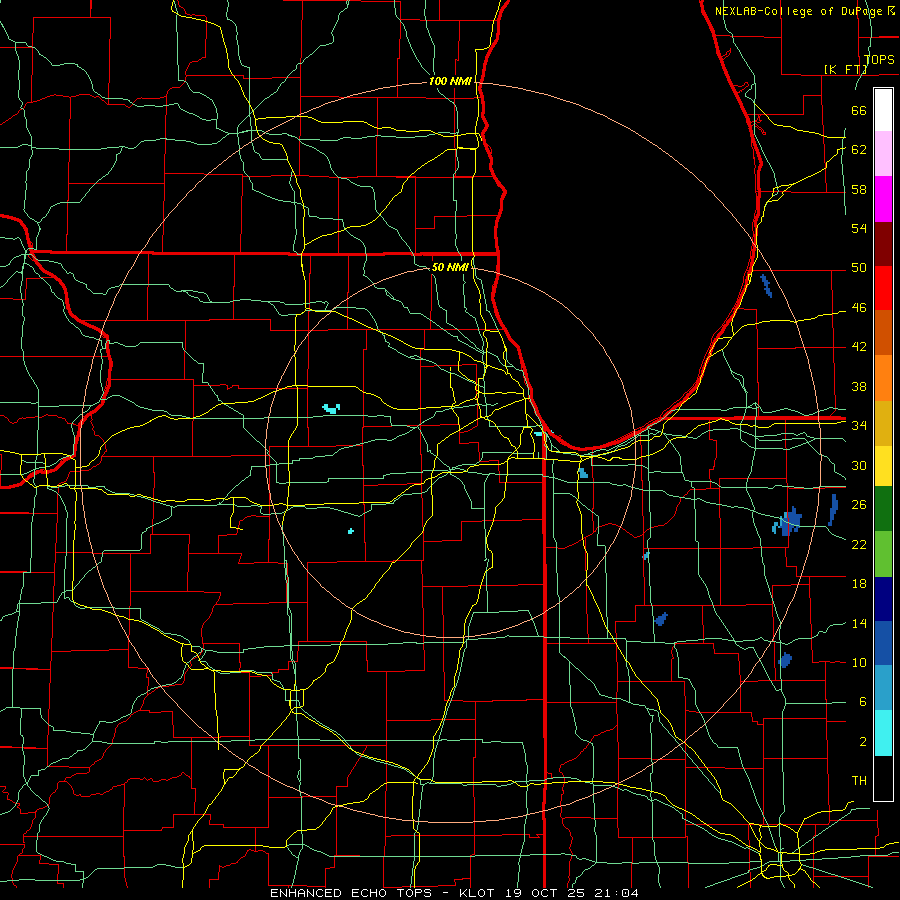Screen dimensions: 900x900
Task: Click the '66' legend value
Action: click(859, 110)
